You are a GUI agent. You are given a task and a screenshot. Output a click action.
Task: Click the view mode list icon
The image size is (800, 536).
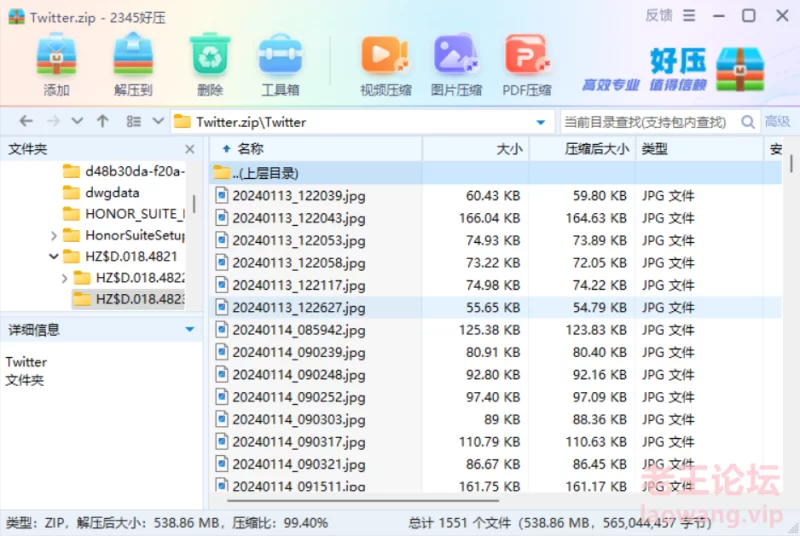(x=134, y=121)
